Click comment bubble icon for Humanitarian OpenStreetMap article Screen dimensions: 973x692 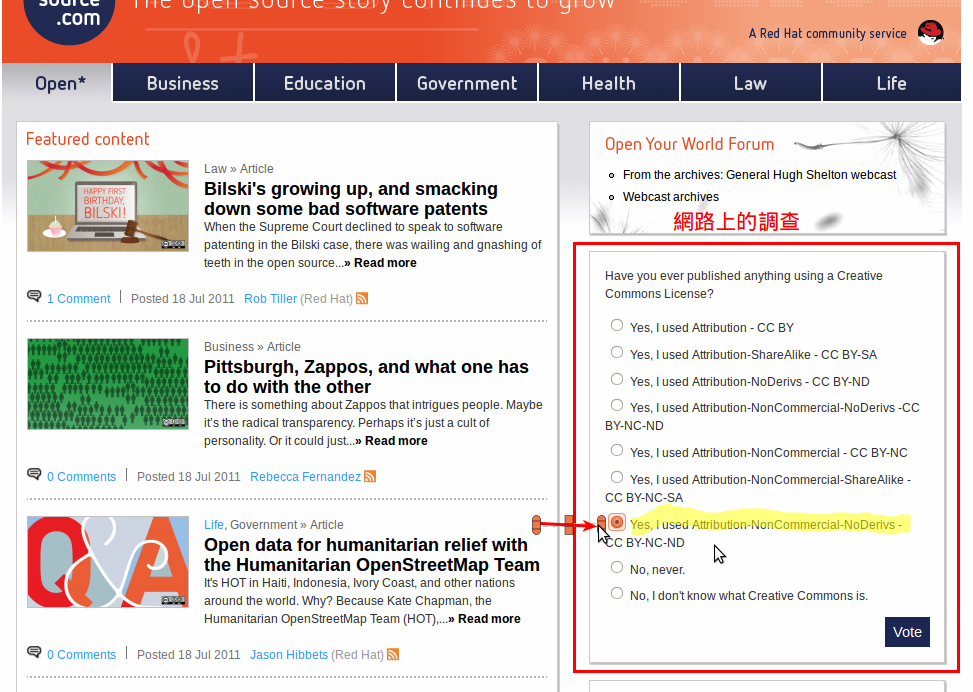click(34, 652)
